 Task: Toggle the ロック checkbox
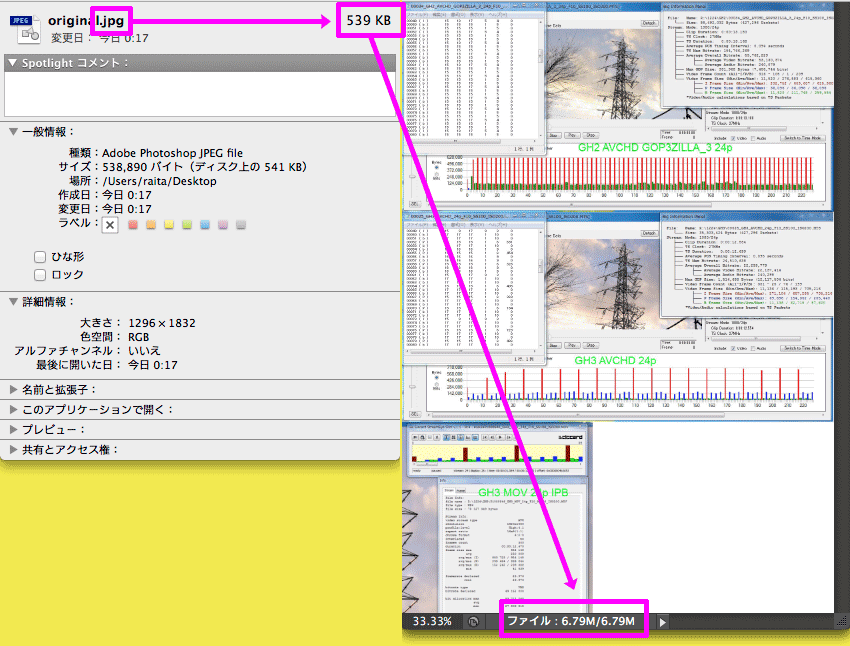point(40,275)
